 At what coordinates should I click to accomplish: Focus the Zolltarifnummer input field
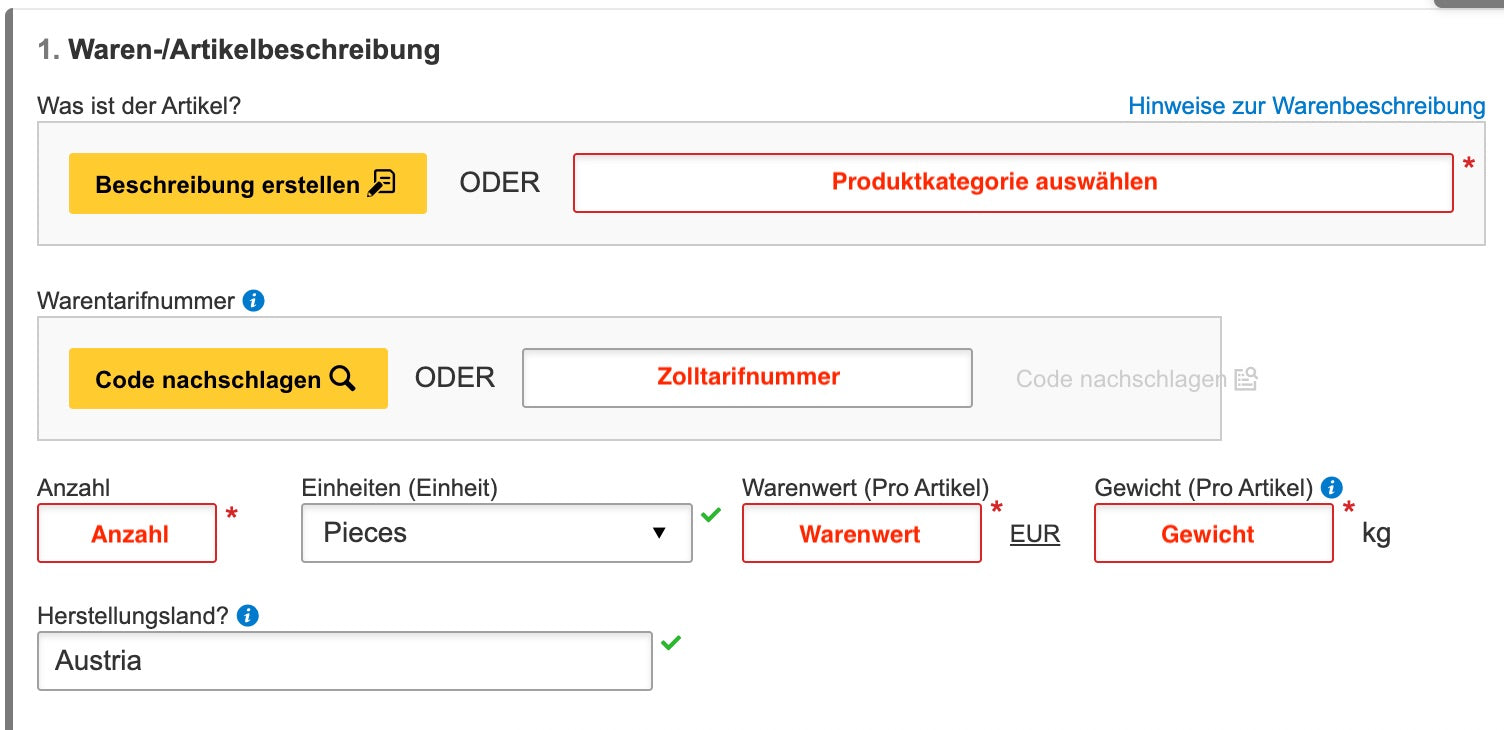coord(747,378)
